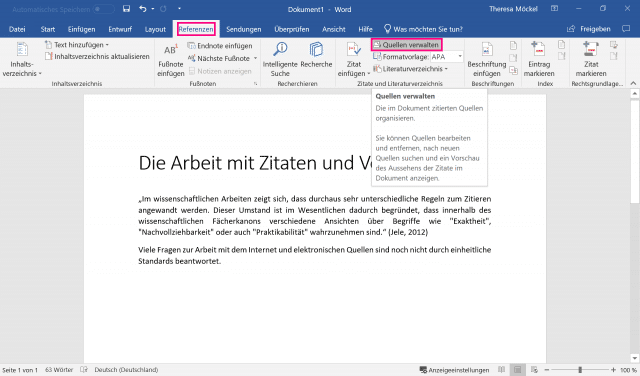Image resolution: width=640 pixels, height=376 pixels.
Task: Open Intelligente Suche
Action: coord(280,60)
